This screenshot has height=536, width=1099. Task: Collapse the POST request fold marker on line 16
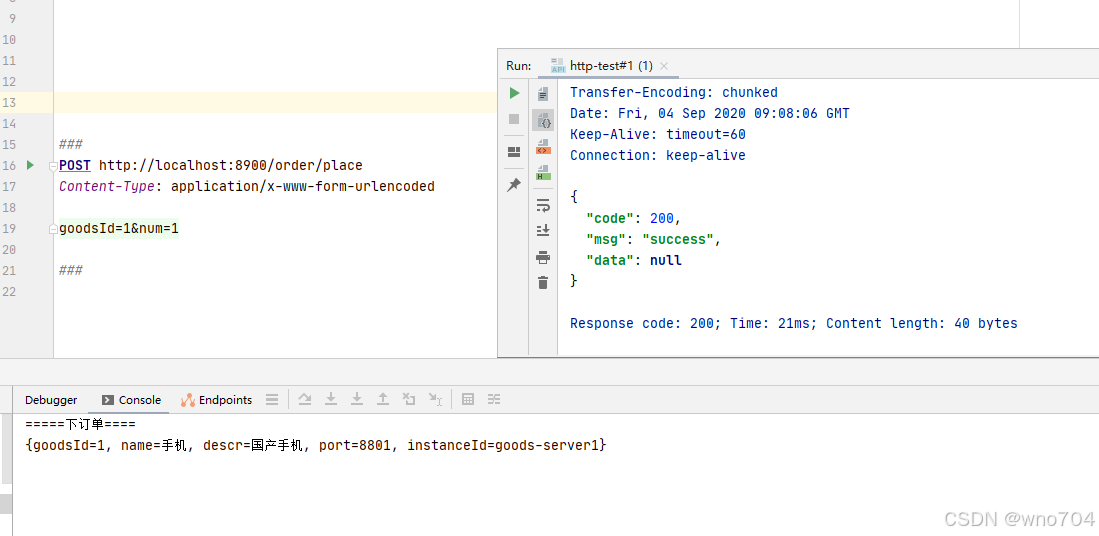point(53,166)
